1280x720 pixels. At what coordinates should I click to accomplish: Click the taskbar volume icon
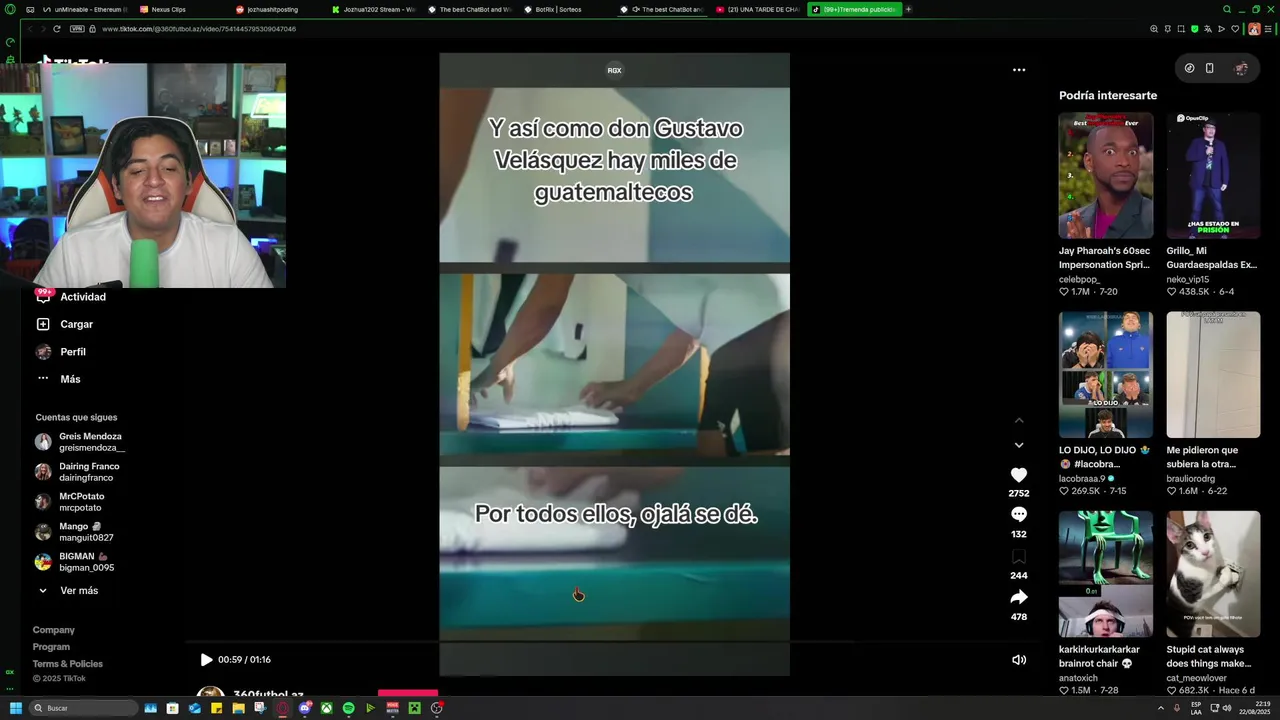click(1227, 708)
